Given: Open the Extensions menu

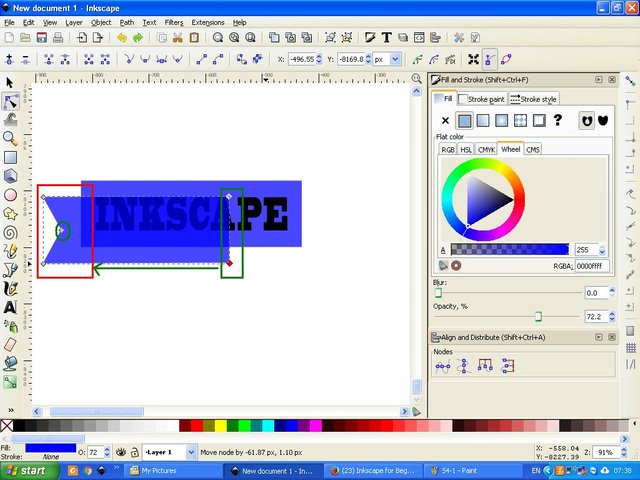Looking at the screenshot, I should click(x=208, y=22).
